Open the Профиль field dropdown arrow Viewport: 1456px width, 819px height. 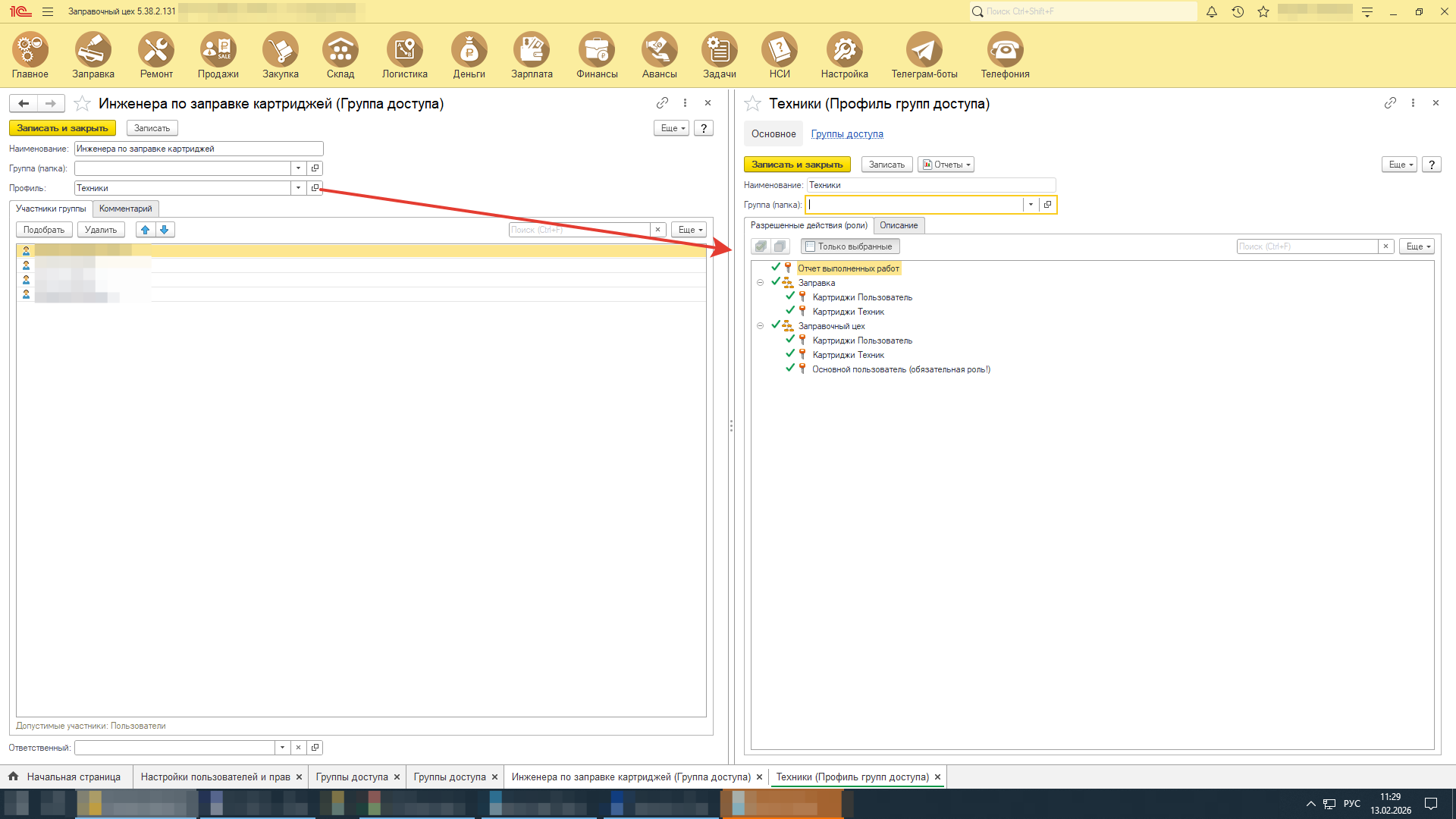click(298, 188)
